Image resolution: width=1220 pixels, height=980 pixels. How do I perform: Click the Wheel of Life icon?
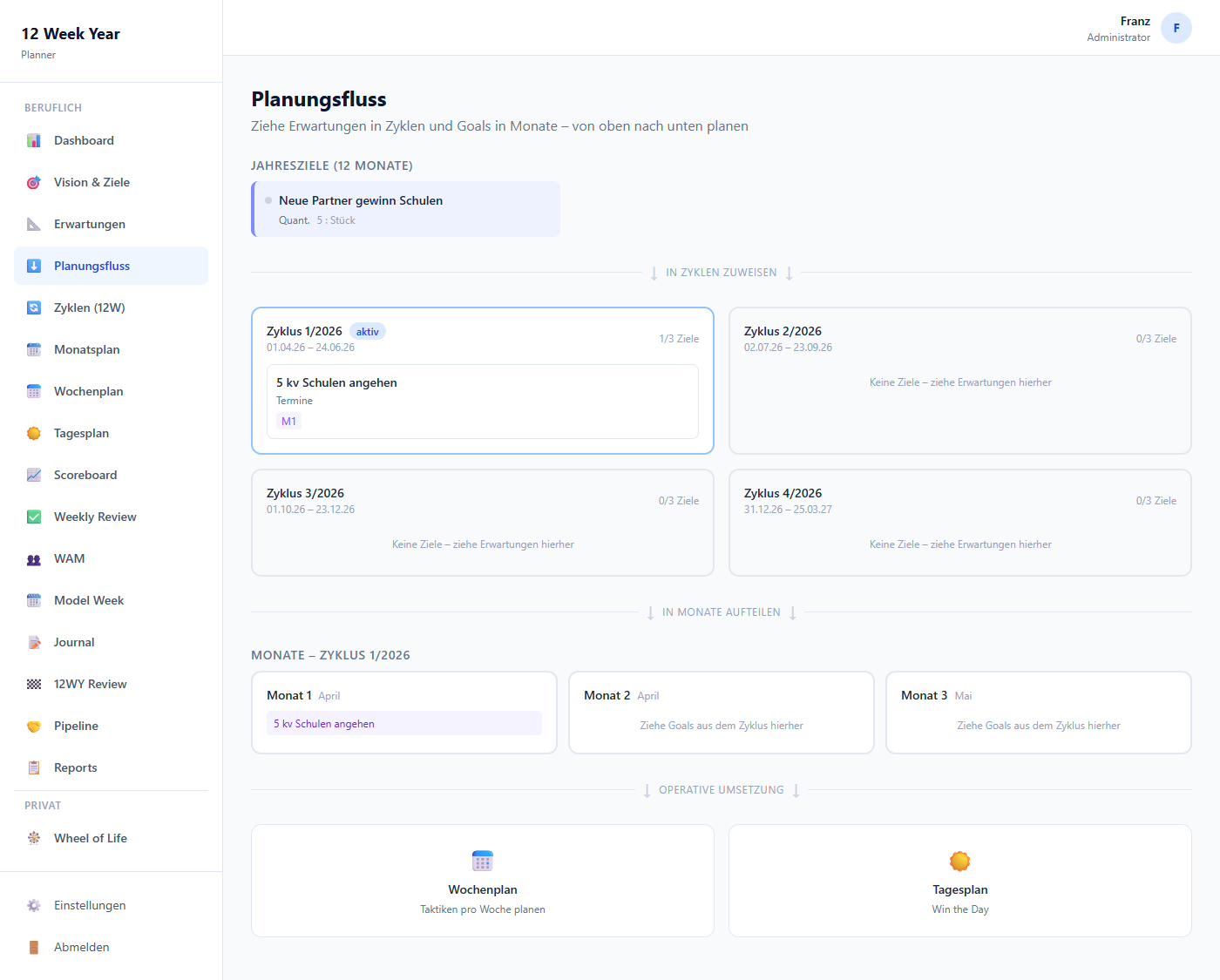pyautogui.click(x=34, y=838)
